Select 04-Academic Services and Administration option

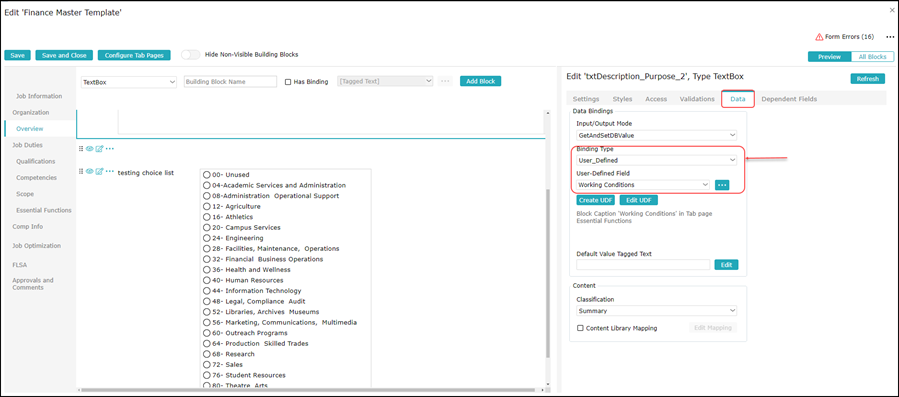pos(207,185)
